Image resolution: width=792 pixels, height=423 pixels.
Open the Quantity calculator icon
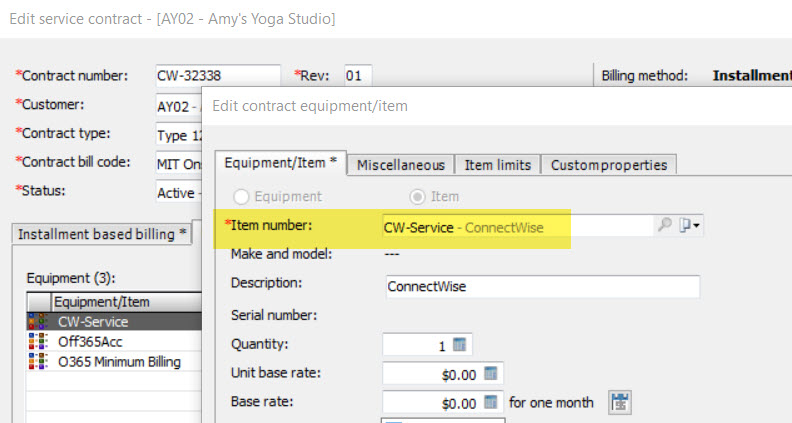pos(460,345)
